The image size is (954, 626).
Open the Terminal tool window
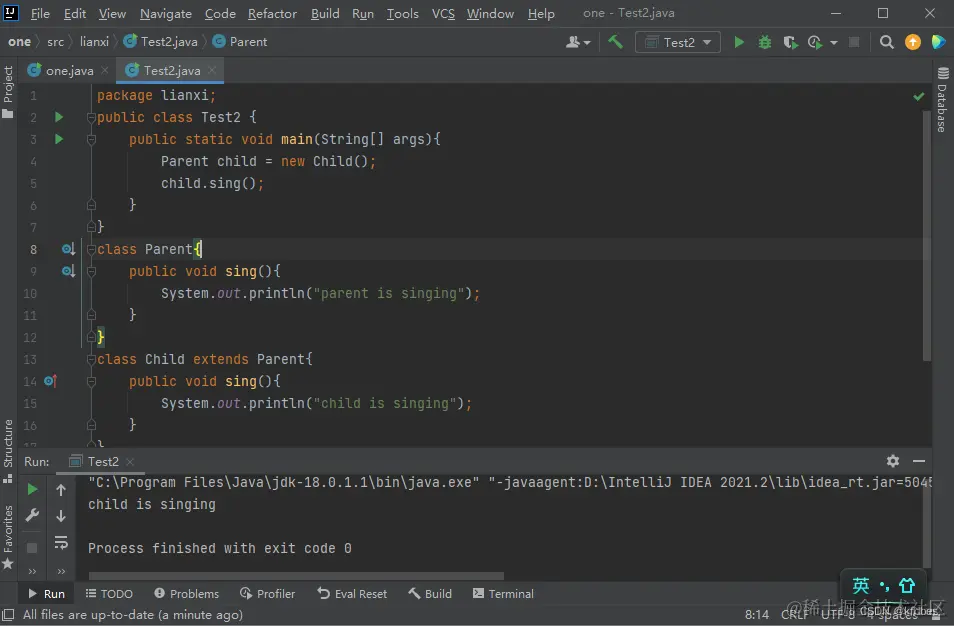(503, 594)
